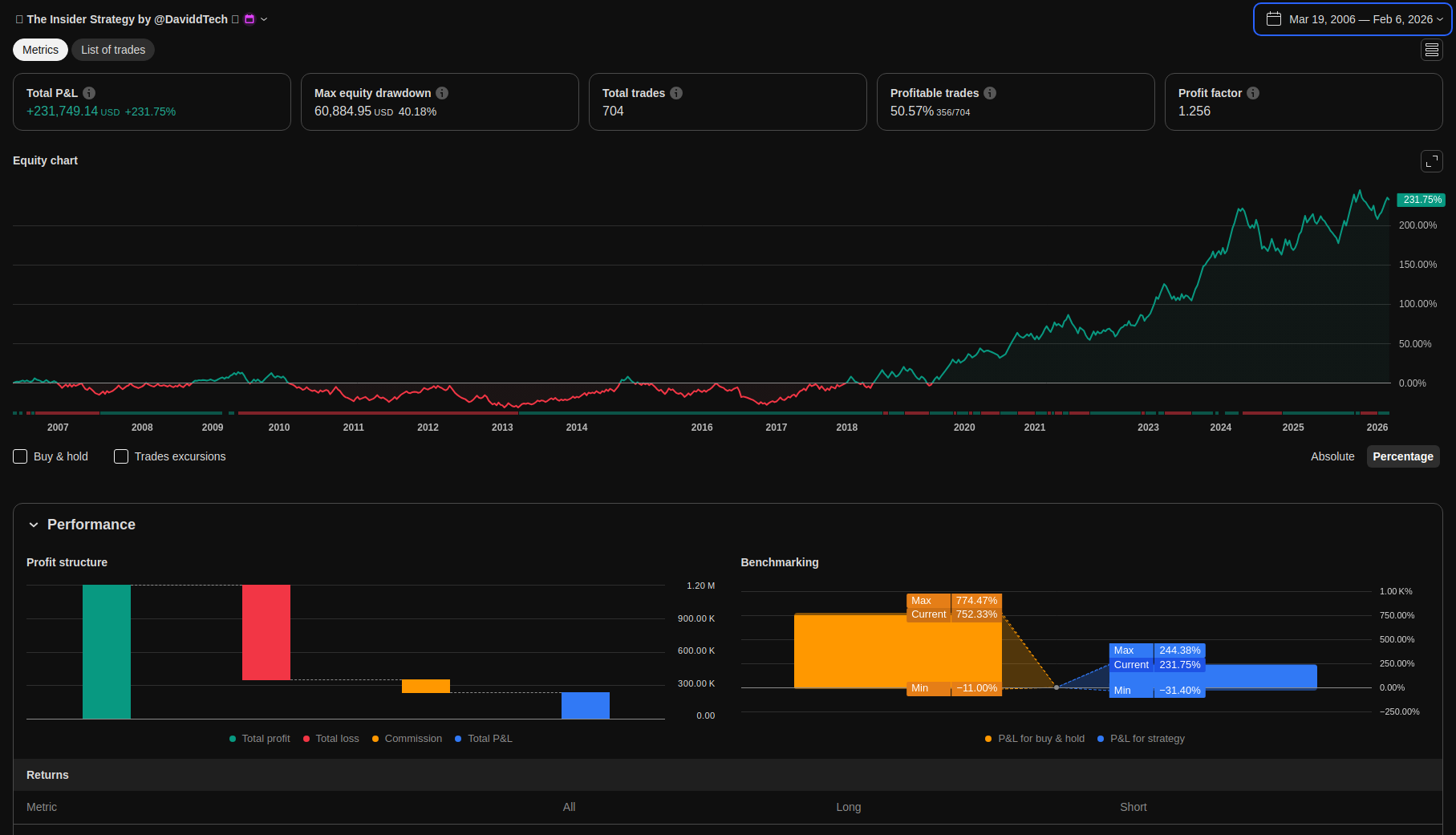Viewport: 1456px width, 835px height.
Task: Open info tooltip for Total trades
Action: pos(676,93)
